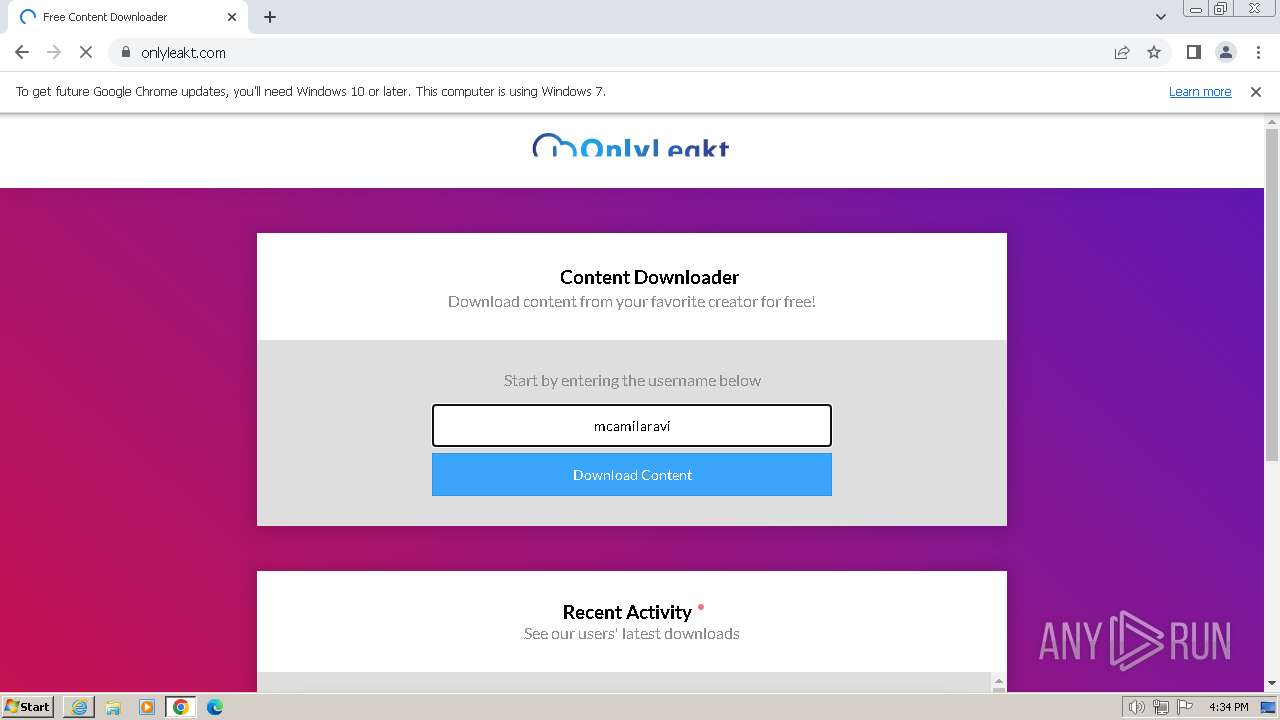
Task: Click the address bar URL
Action: tap(183, 52)
